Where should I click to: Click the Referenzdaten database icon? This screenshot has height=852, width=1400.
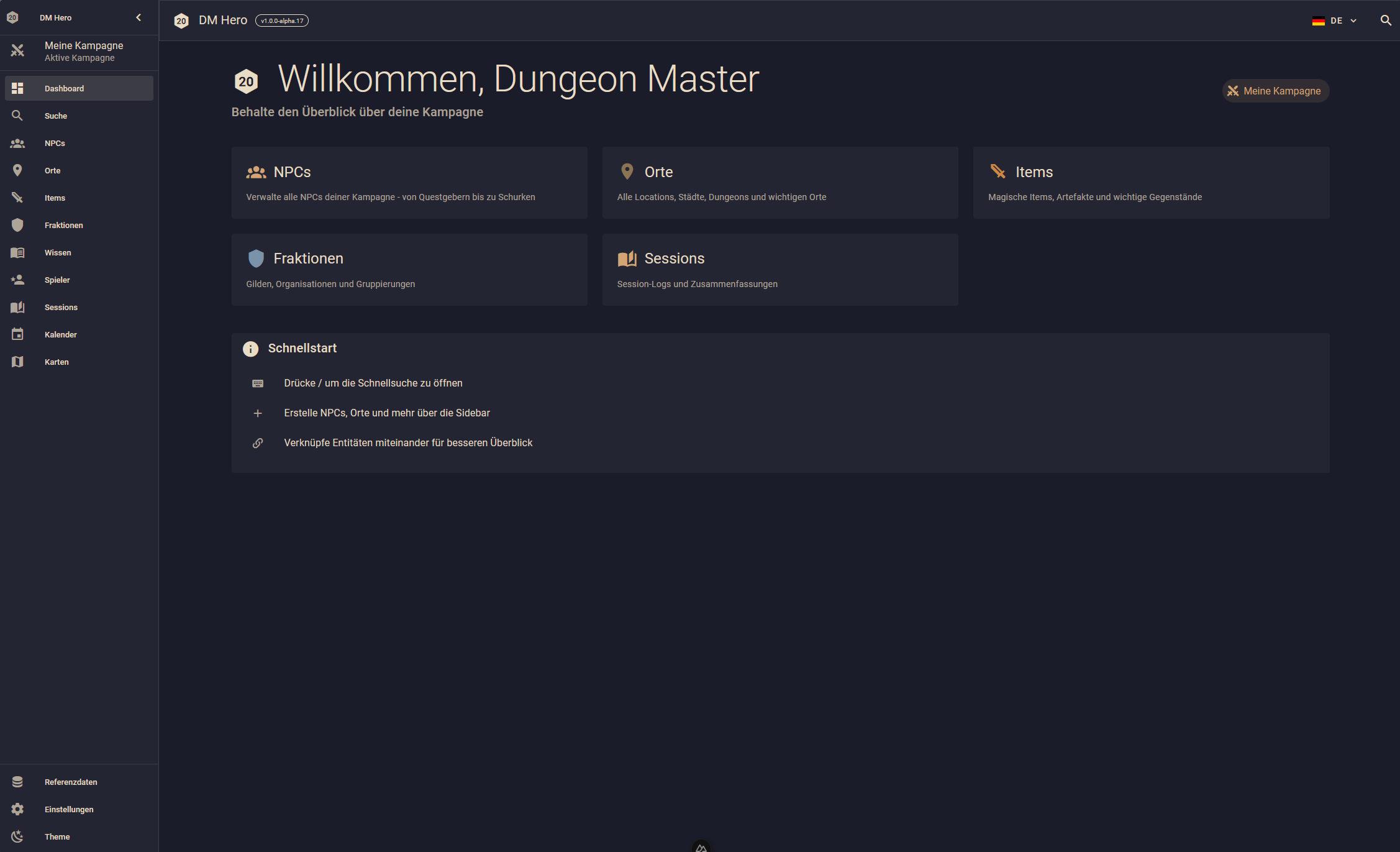click(17, 782)
